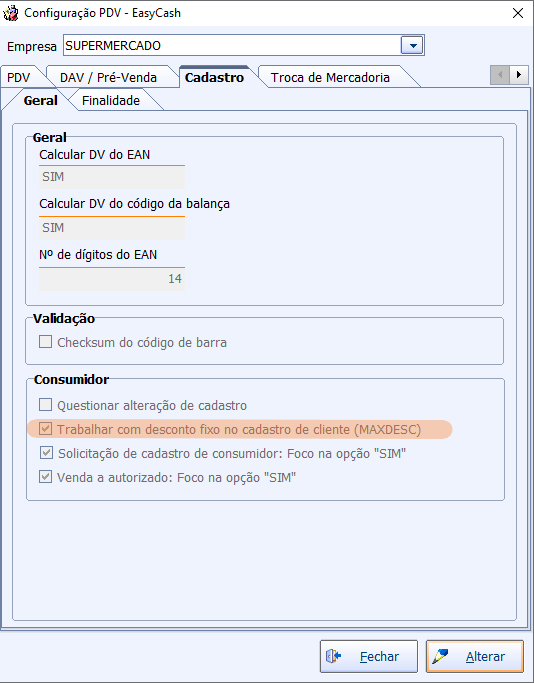This screenshot has width=534, height=683.
Task: Uncheck Trabalhar com desconto fixo (MAXDESC)
Action: 45,429
